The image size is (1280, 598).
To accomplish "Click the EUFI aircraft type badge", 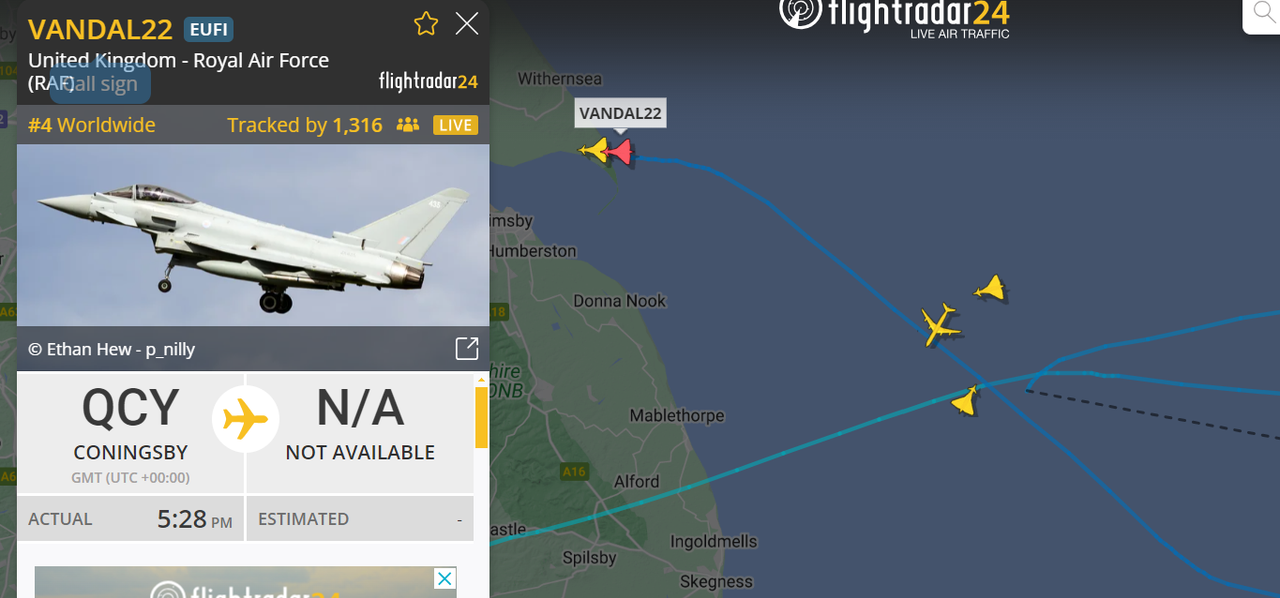I will coord(209,29).
